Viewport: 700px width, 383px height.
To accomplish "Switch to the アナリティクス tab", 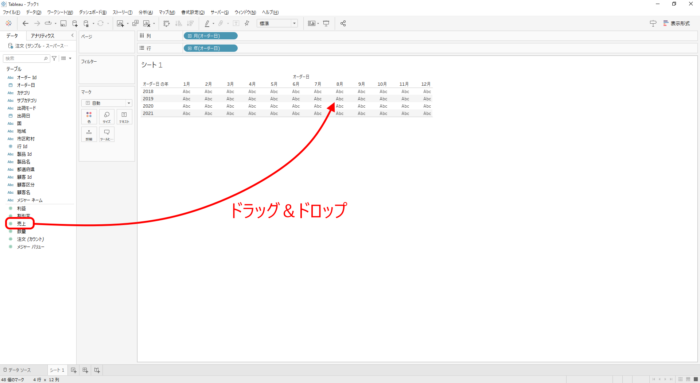I will tap(42, 36).
